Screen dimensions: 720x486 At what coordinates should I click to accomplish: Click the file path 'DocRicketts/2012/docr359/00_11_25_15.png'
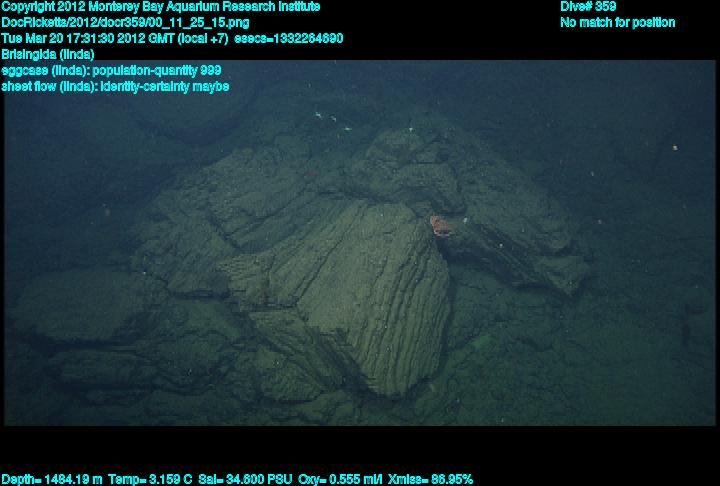pyautogui.click(x=125, y=23)
